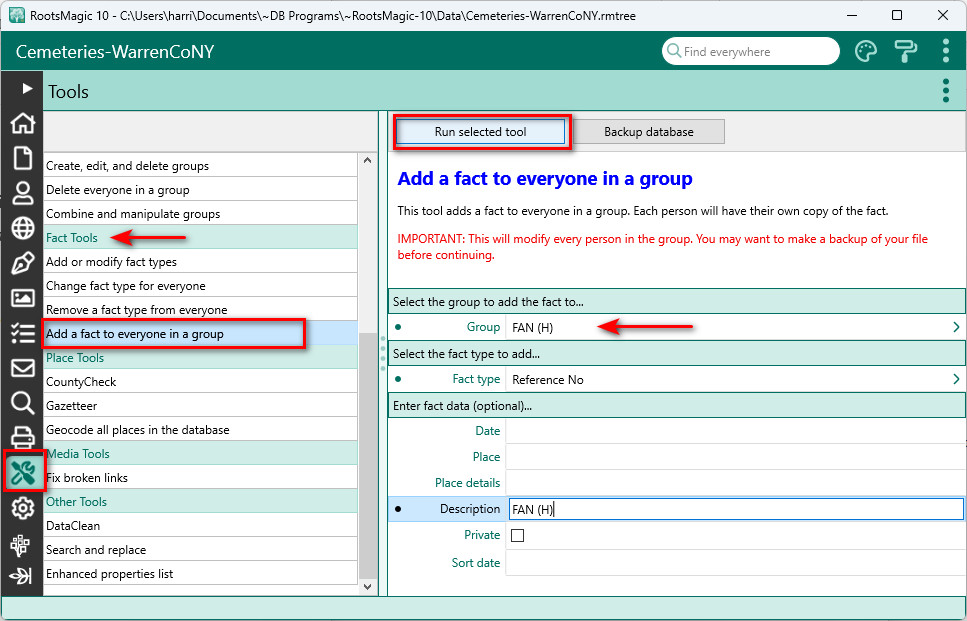Open the Tools page three-dot options menu
Image resolution: width=967 pixels, height=621 pixels.
(x=945, y=91)
